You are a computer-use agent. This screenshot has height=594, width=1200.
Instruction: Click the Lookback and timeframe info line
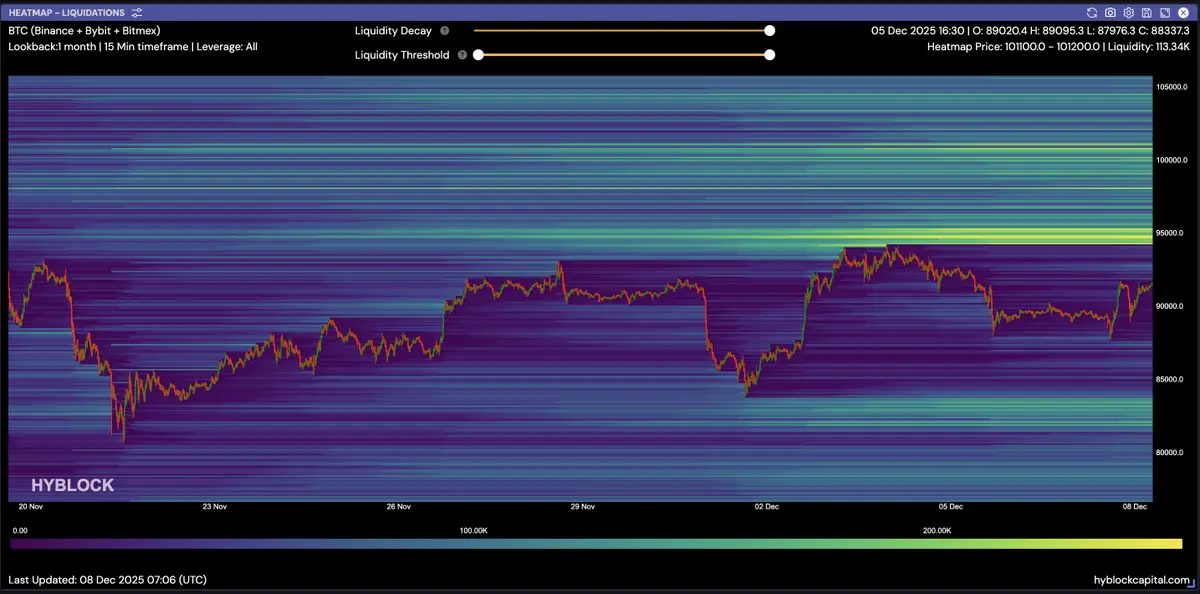pos(132,46)
